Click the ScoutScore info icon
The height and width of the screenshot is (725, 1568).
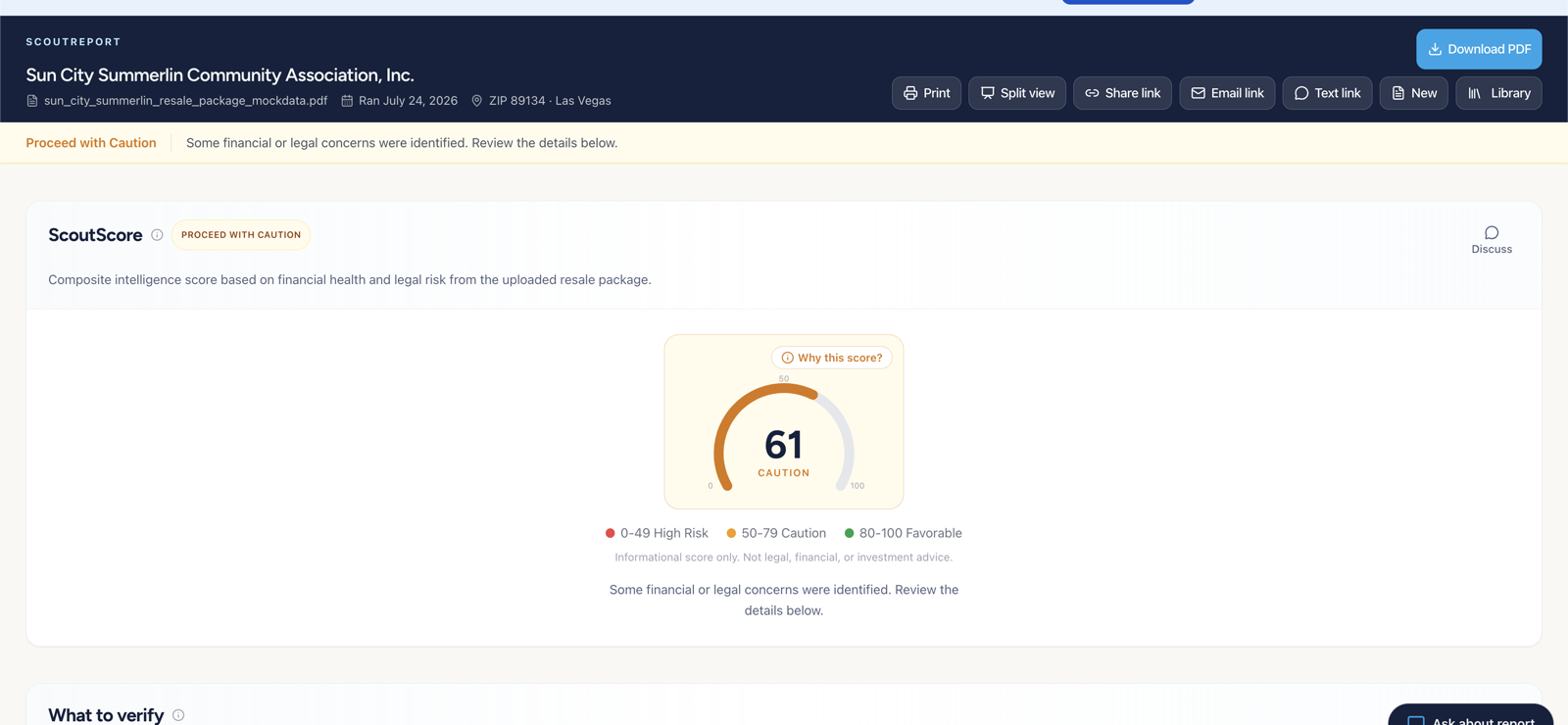(157, 235)
